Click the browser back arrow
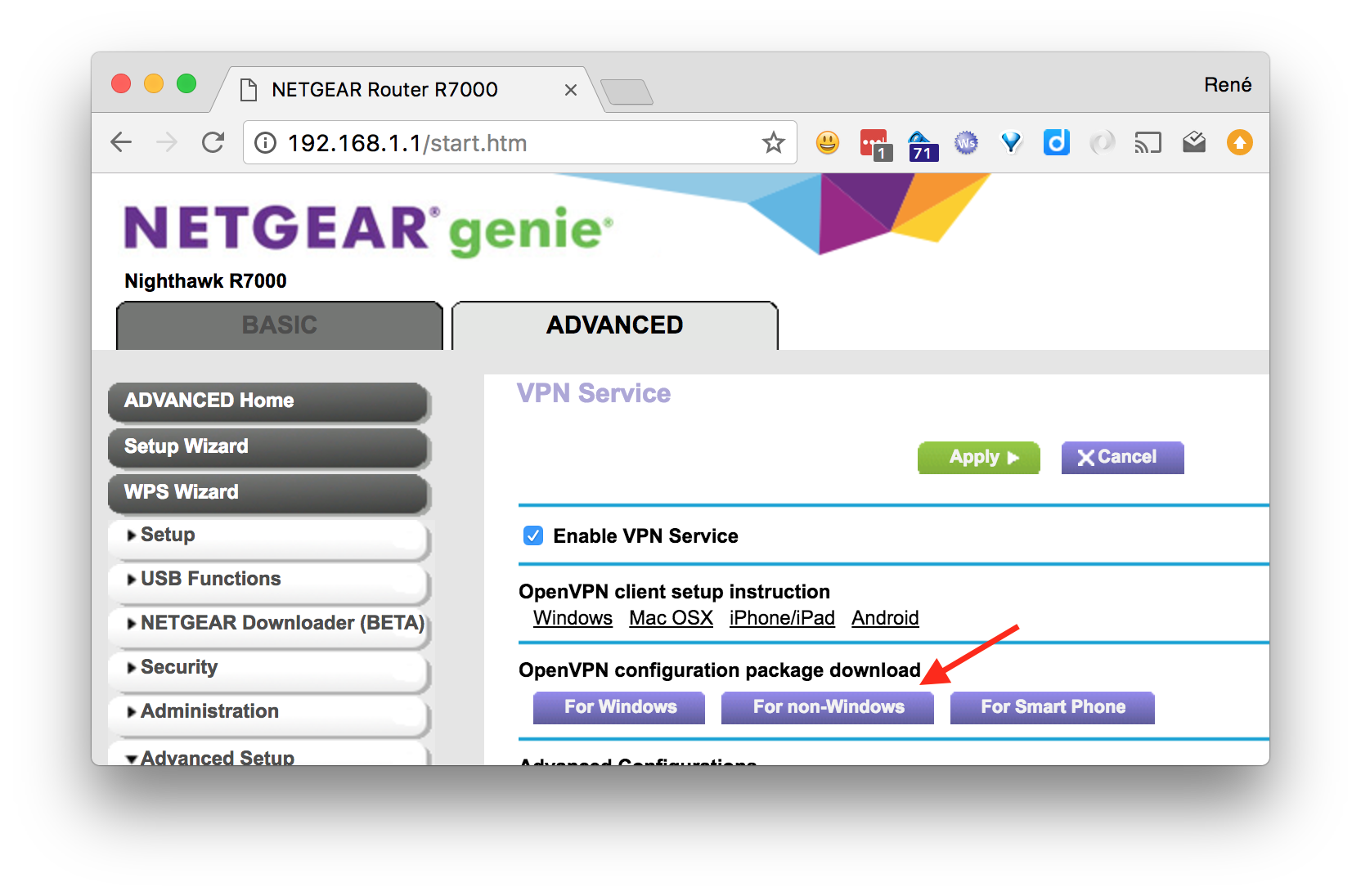This screenshot has width=1361, height=896. pyautogui.click(x=121, y=143)
